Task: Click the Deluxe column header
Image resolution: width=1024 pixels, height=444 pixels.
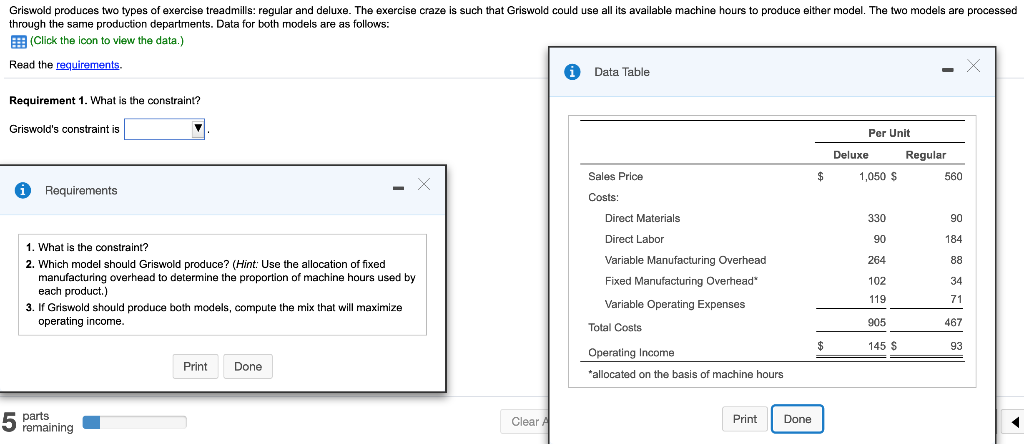Action: pos(851,155)
